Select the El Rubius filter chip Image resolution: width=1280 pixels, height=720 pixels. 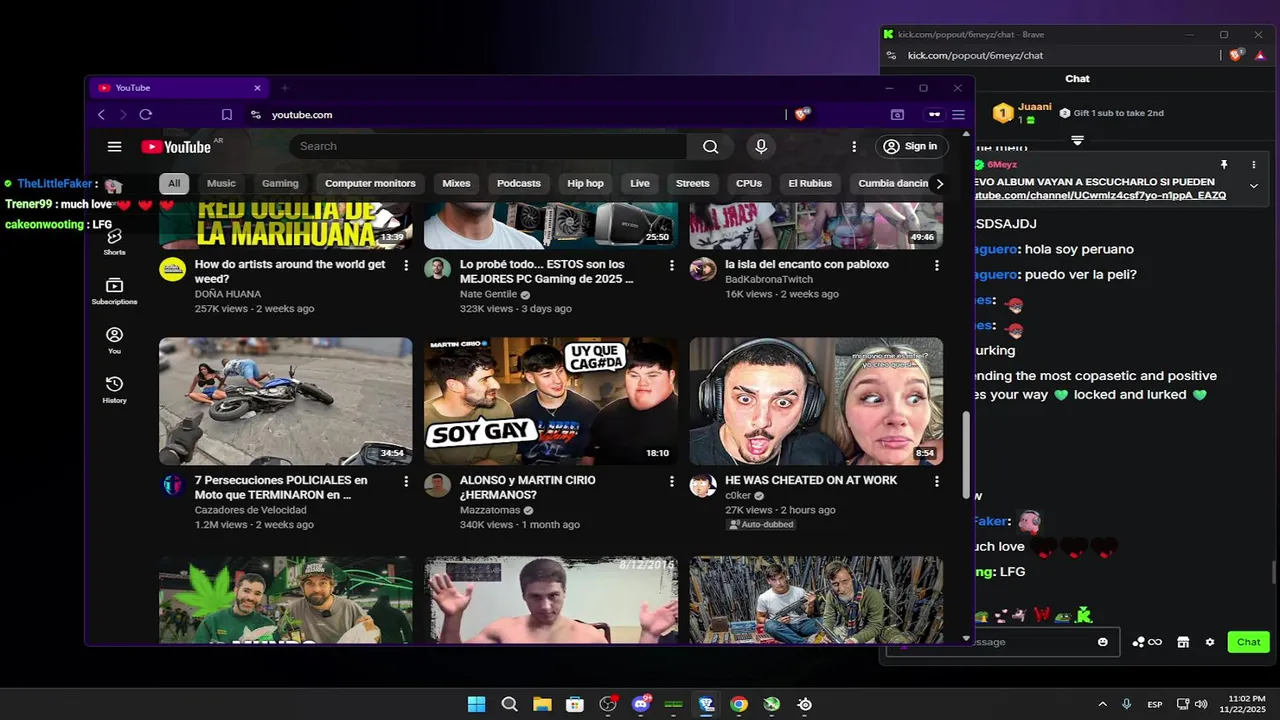[x=810, y=183]
